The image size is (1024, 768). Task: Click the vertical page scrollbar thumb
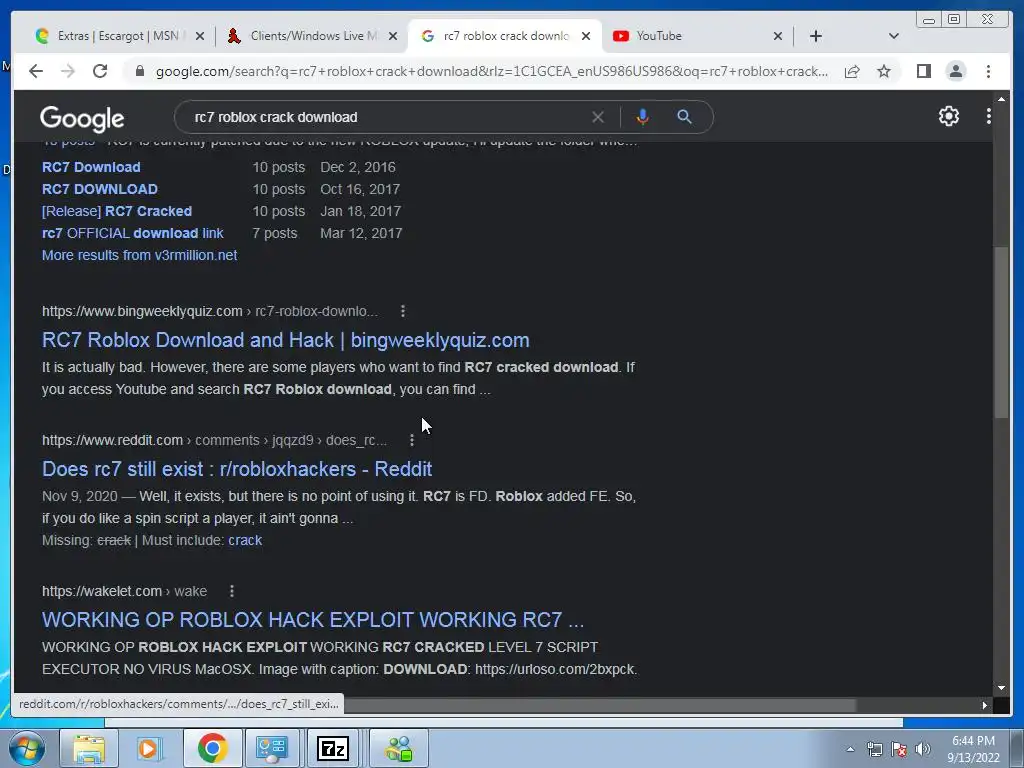1001,333
